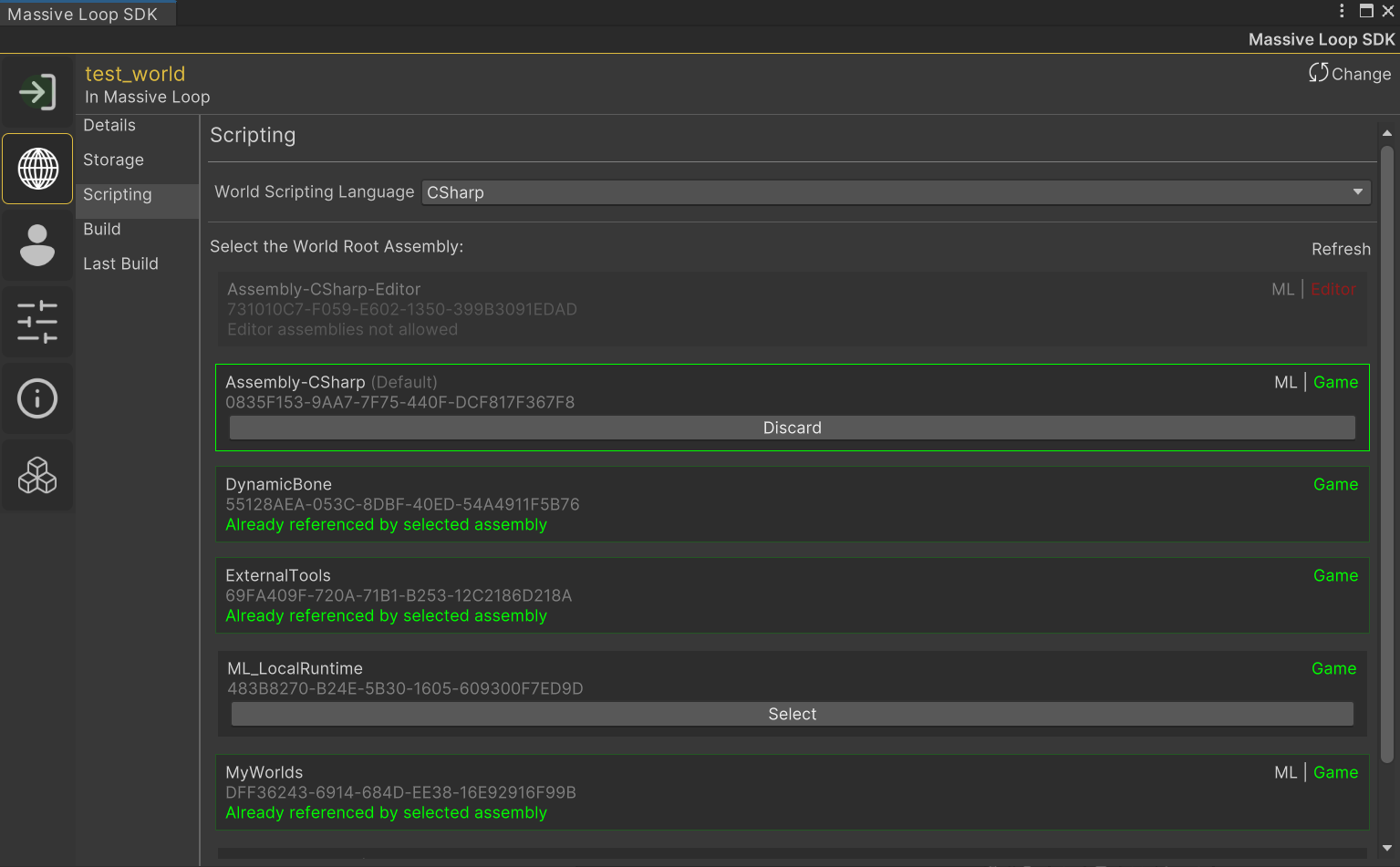The image size is (1400, 867).
Task: Select the ML_LocalRuntime assembly
Action: click(792, 714)
